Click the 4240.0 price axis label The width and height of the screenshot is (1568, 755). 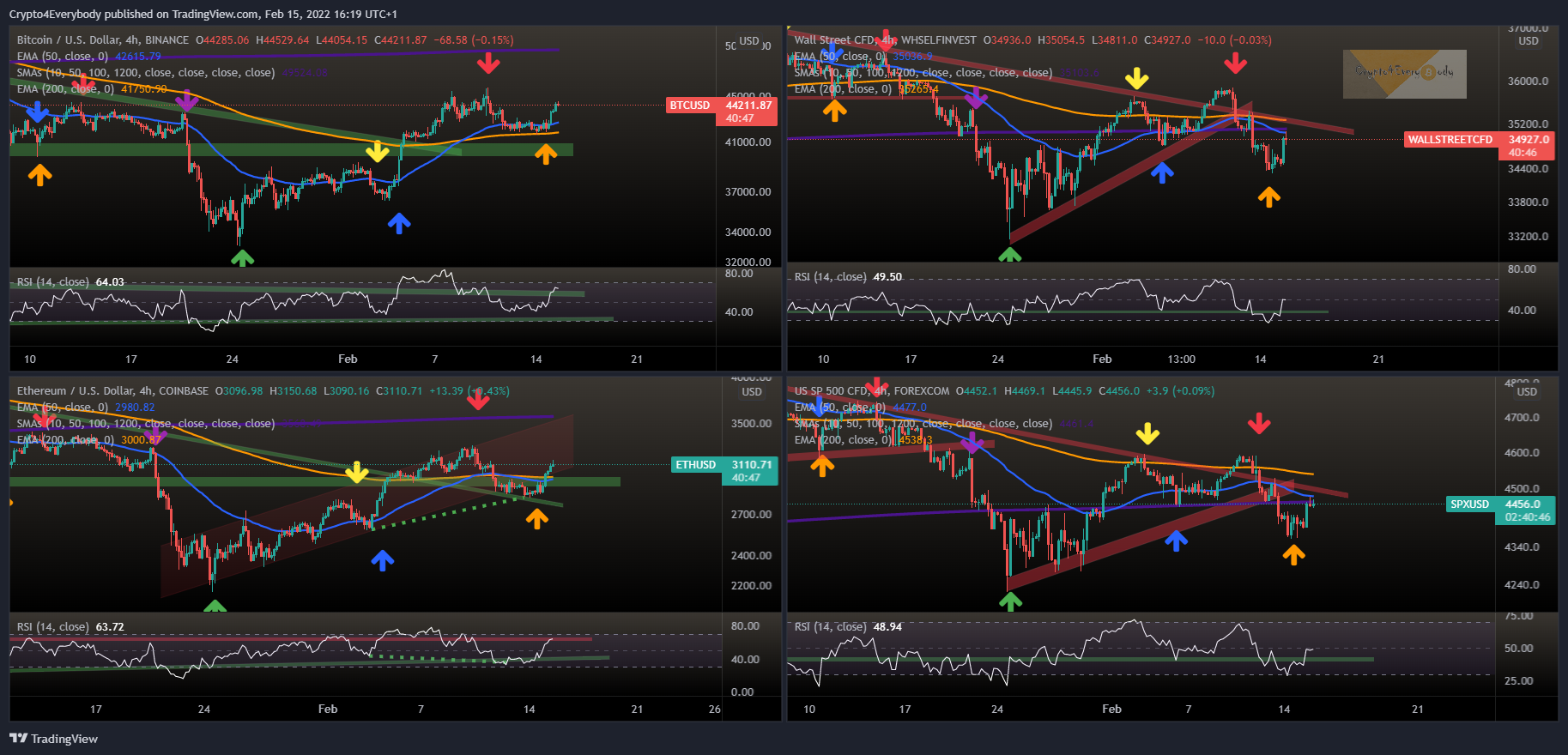click(1523, 585)
